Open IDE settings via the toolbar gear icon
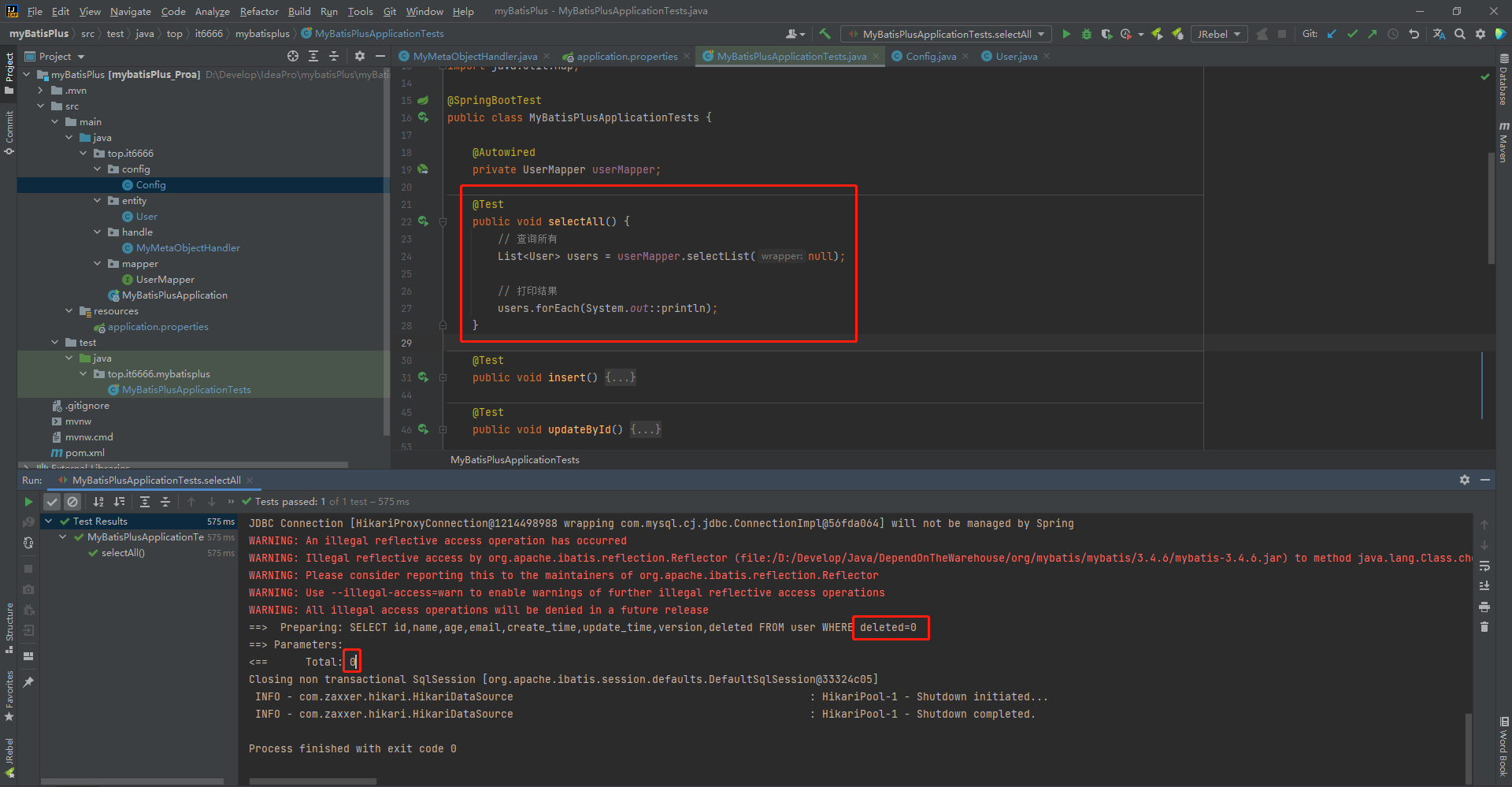This screenshot has width=1512, height=787. pos(1480,34)
